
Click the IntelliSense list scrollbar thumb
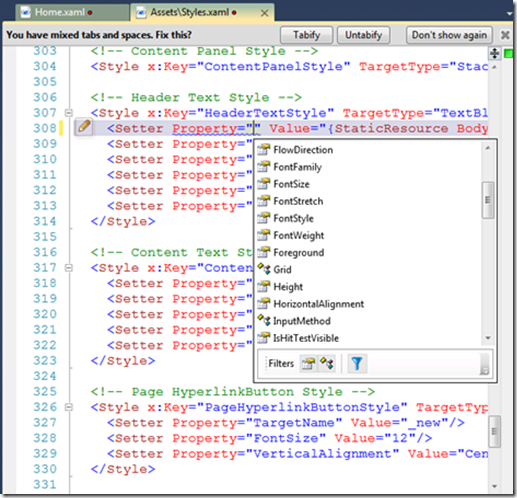[488, 200]
